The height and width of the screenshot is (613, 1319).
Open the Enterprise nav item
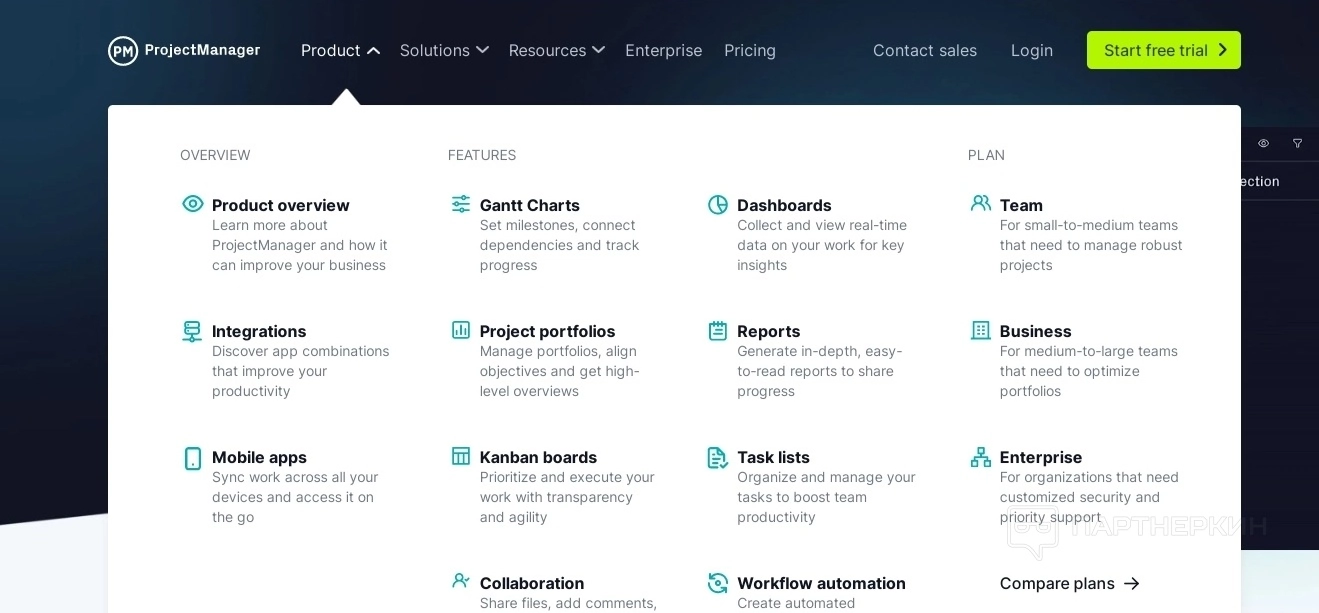pyautogui.click(x=663, y=50)
